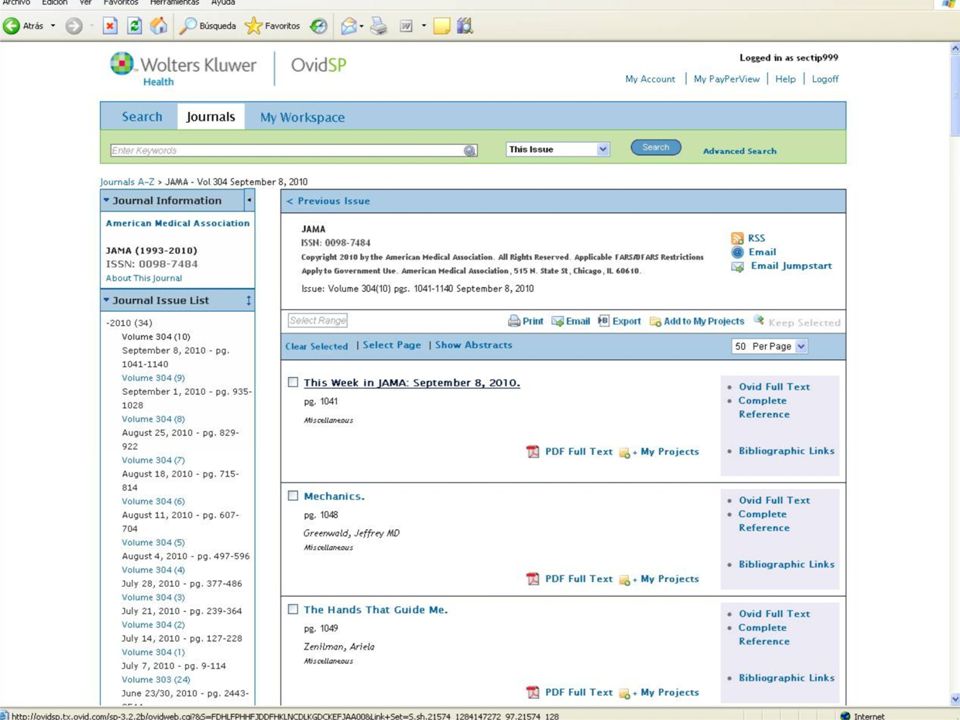This screenshot has height=720, width=960.
Task: Print the page from browser toolbar
Action: pos(379,26)
